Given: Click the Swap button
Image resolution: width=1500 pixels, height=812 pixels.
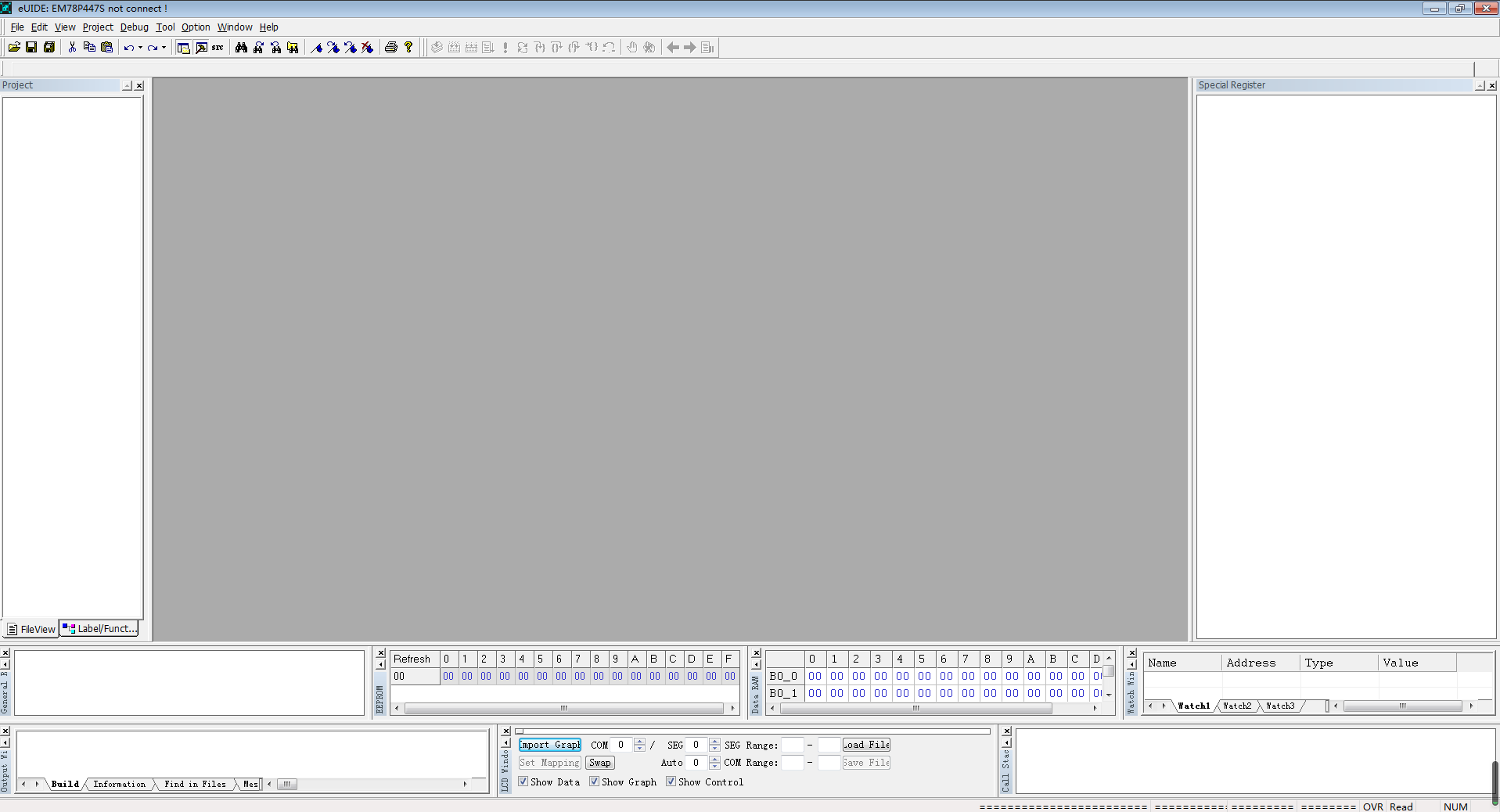Looking at the screenshot, I should coord(600,763).
